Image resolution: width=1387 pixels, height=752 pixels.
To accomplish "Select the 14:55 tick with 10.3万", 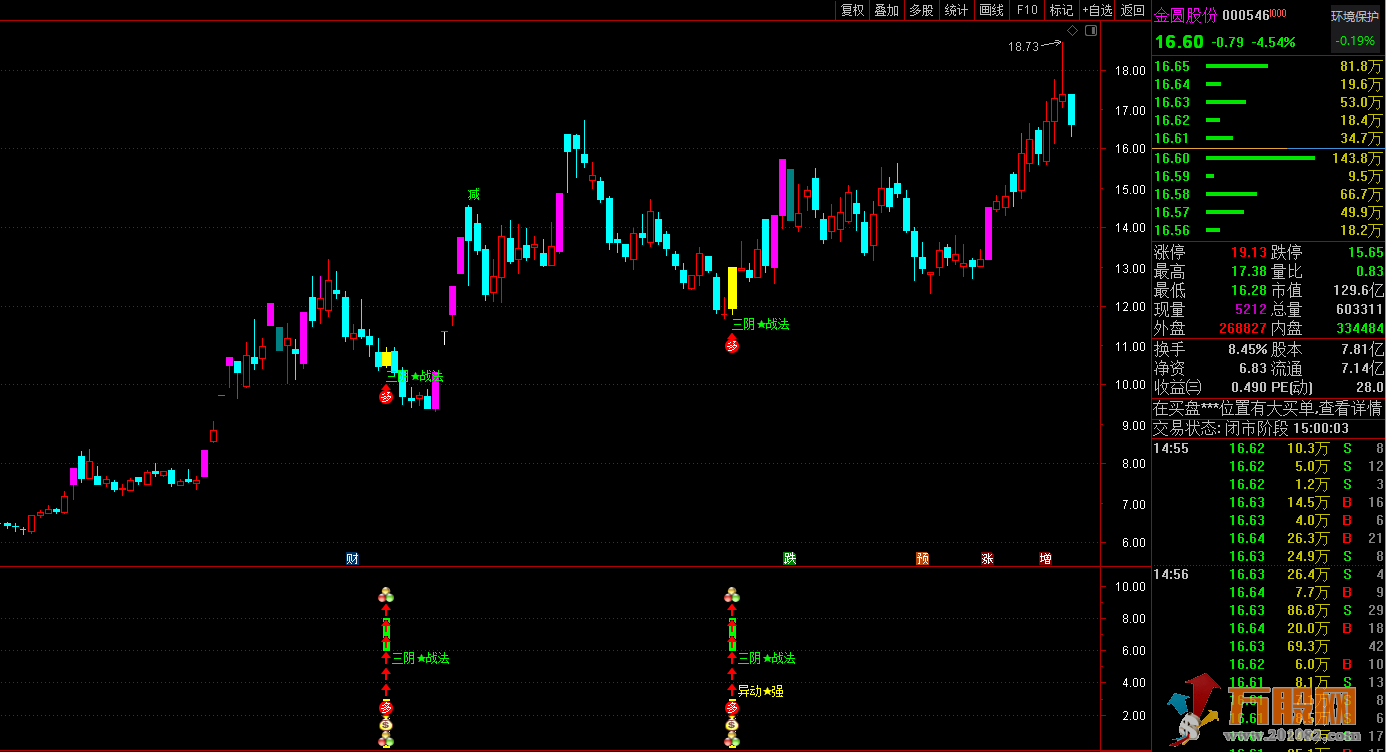I will (1268, 448).
